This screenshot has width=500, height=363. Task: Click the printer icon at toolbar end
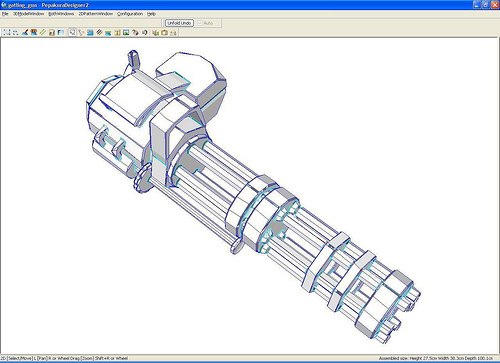pyautogui.click(x=173, y=32)
